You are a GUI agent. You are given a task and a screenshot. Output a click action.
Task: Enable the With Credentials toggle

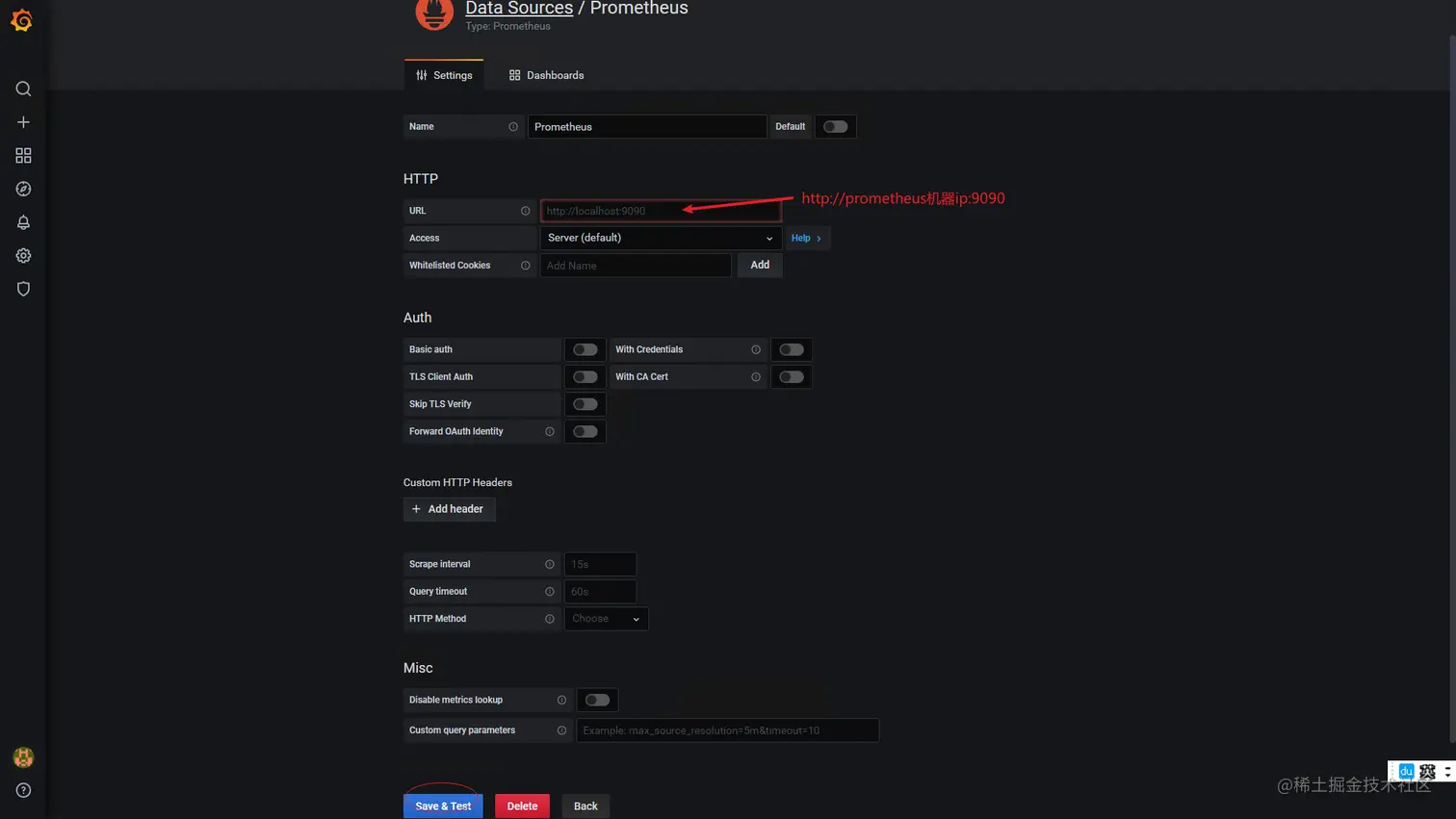coord(791,349)
